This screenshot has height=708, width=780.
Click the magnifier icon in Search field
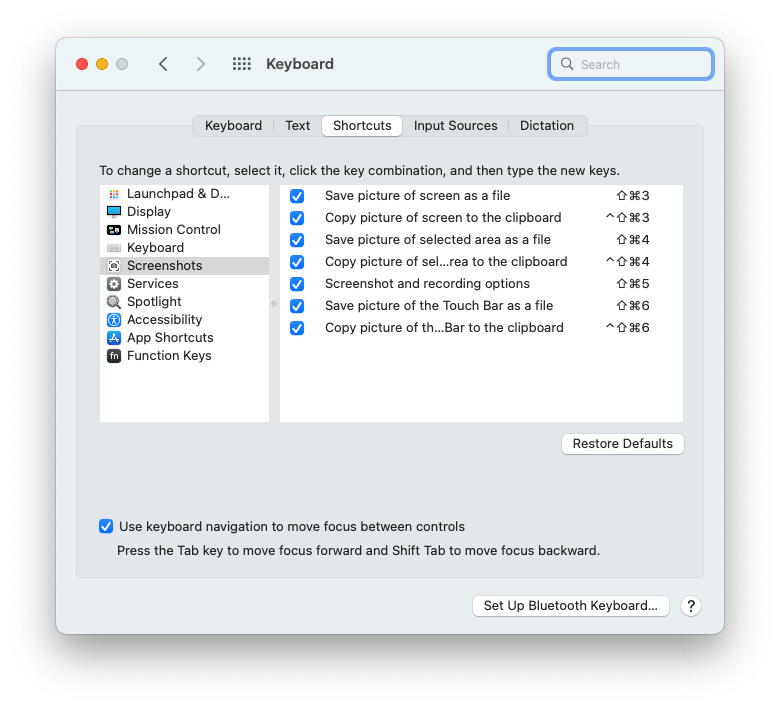point(567,64)
